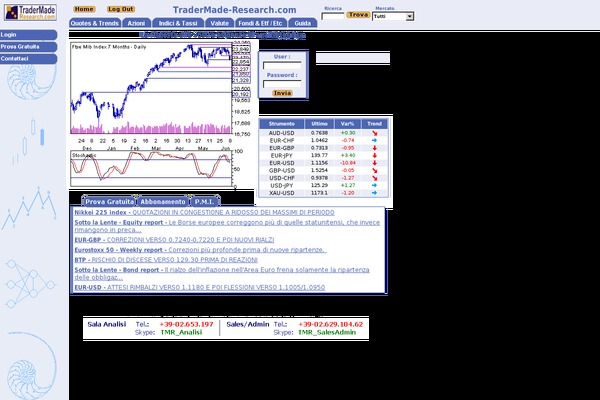
Task: Open the BTP rischio di discese link
Action: tap(166, 260)
